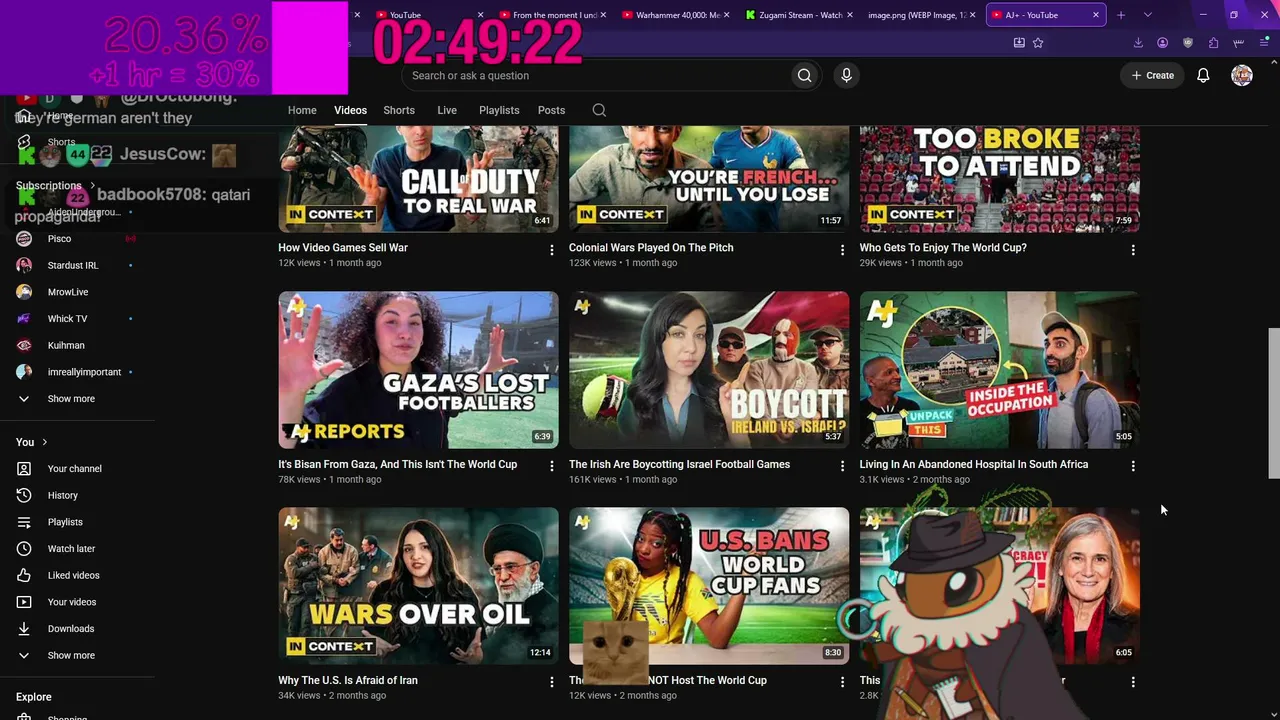Switch to the channel Home tab
This screenshot has width=1280, height=720.
click(302, 110)
